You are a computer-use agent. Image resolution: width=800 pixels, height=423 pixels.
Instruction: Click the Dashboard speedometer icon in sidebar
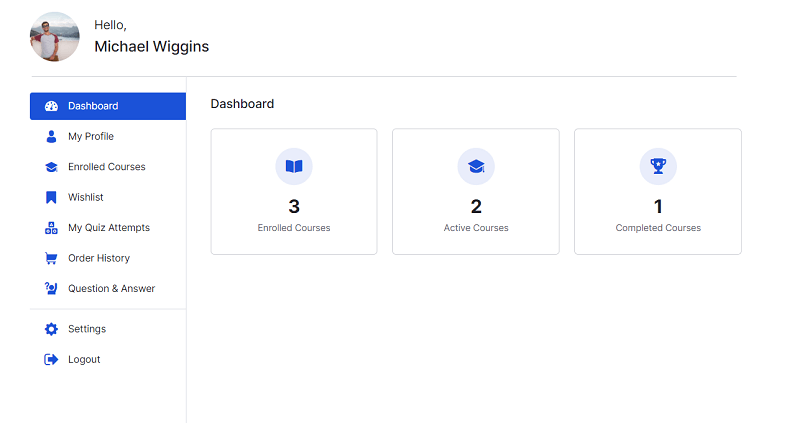click(x=51, y=106)
